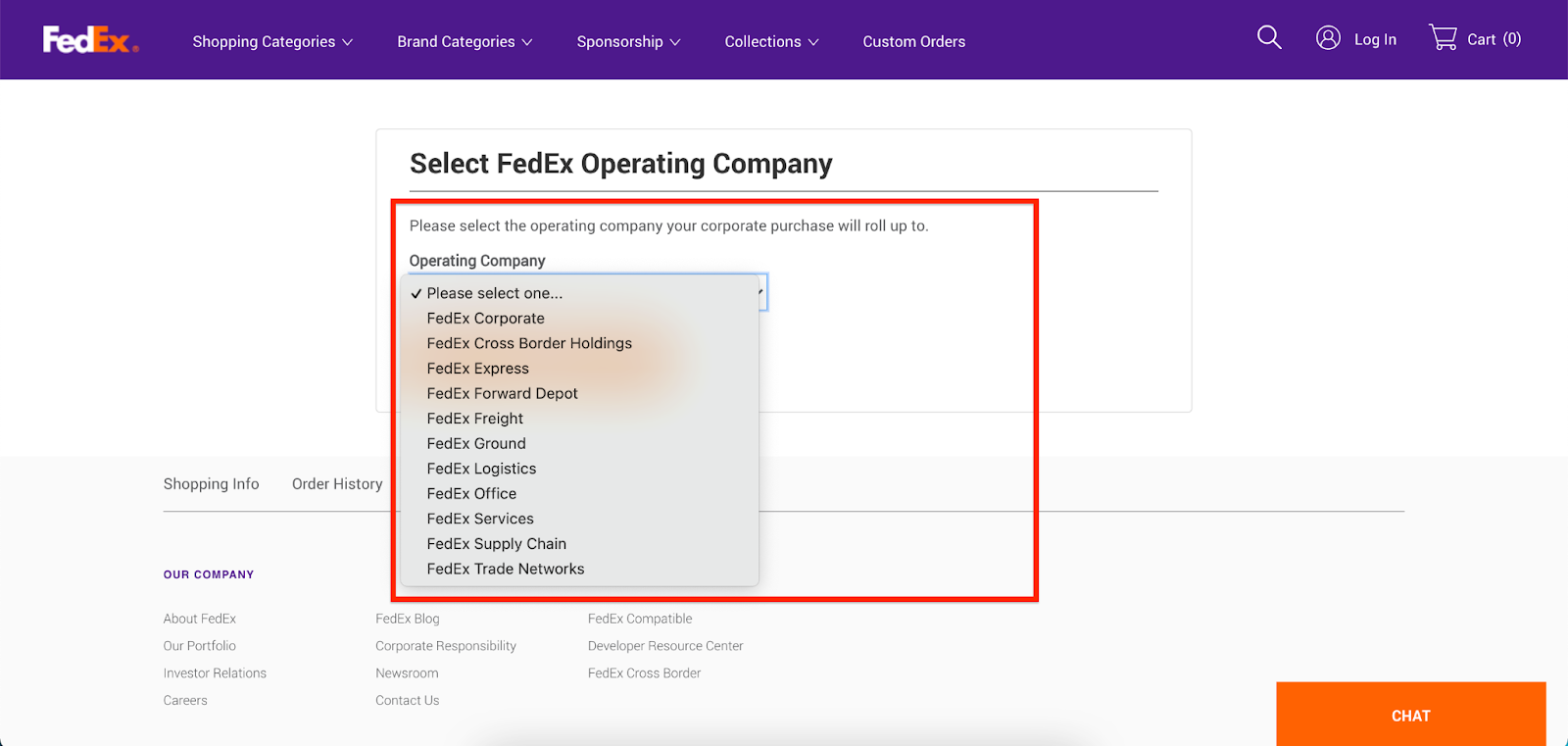This screenshot has width=1568, height=746.
Task: Open Newsroom link
Action: coord(407,673)
